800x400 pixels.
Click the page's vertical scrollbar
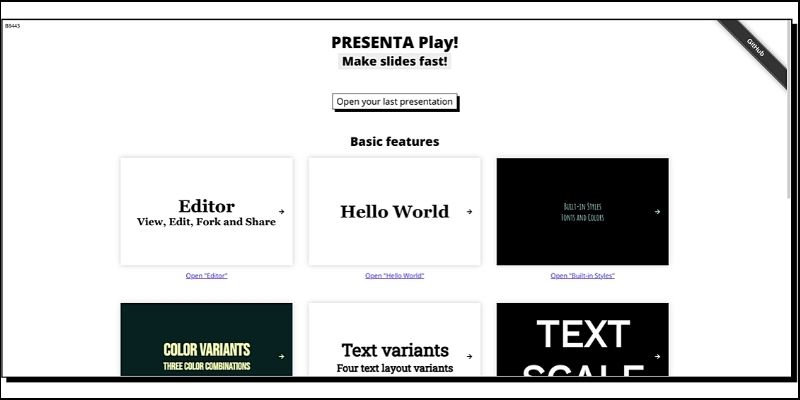(791, 110)
